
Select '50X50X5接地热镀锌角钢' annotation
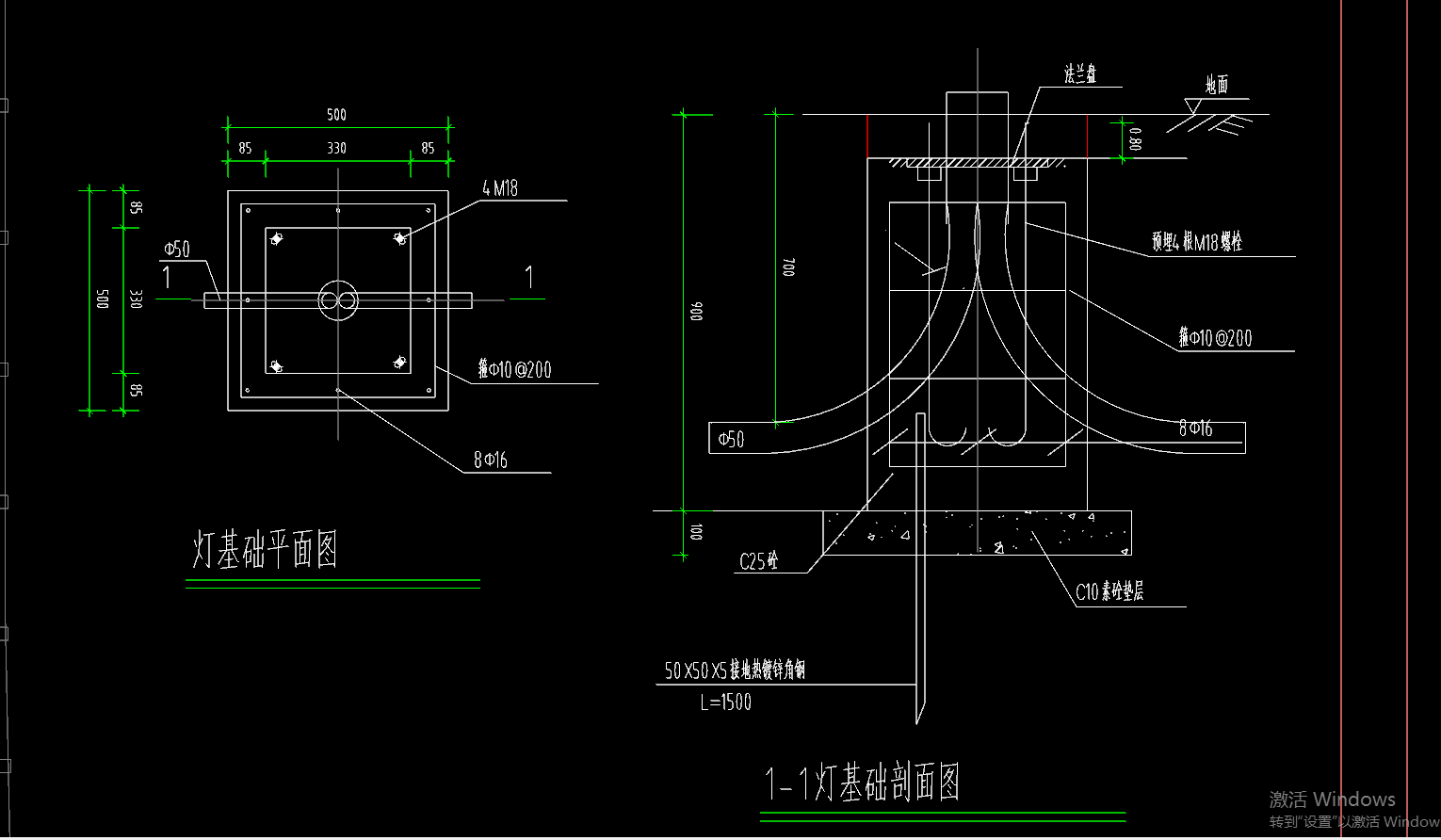click(735, 670)
